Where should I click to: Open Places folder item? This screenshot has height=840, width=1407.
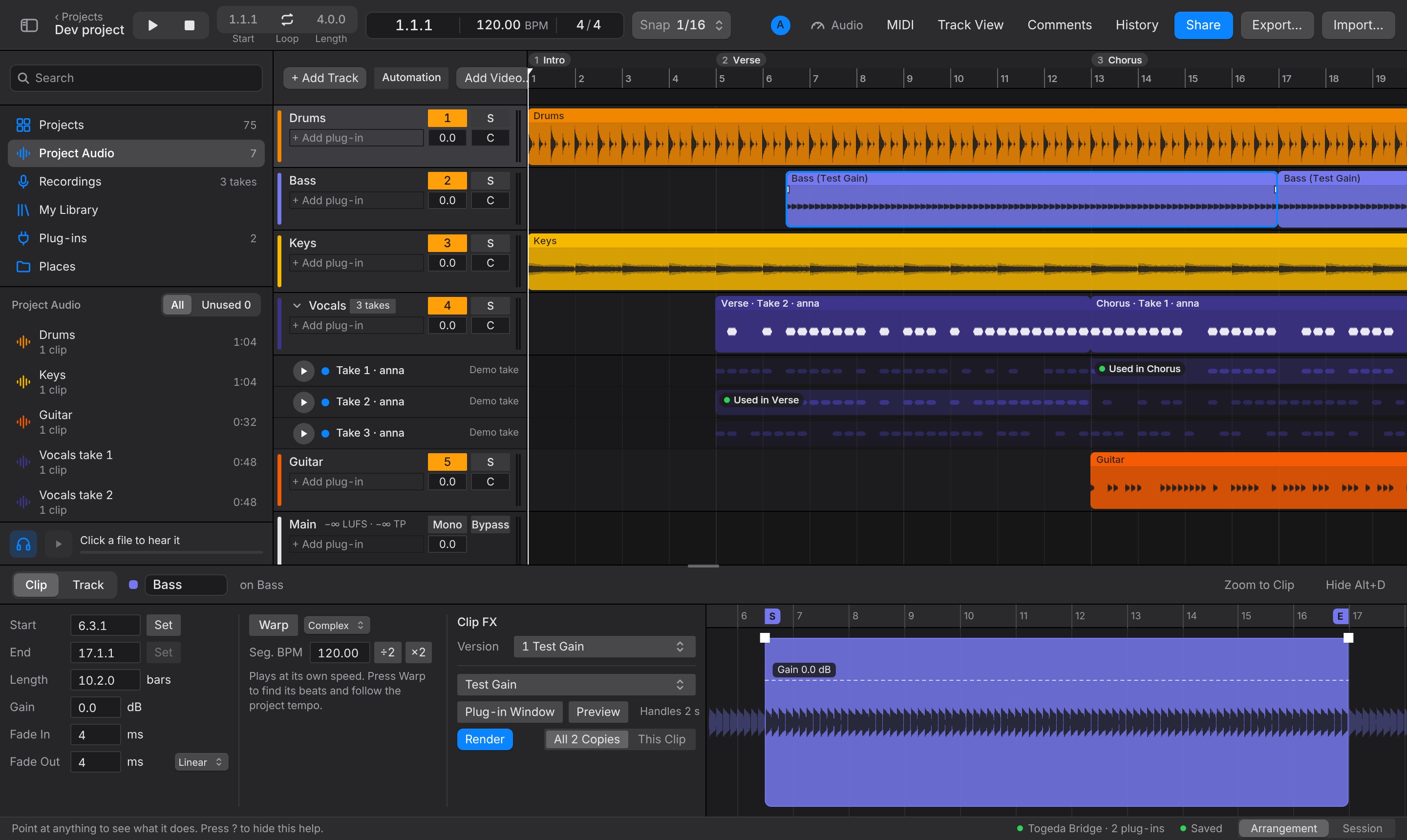pos(136,266)
